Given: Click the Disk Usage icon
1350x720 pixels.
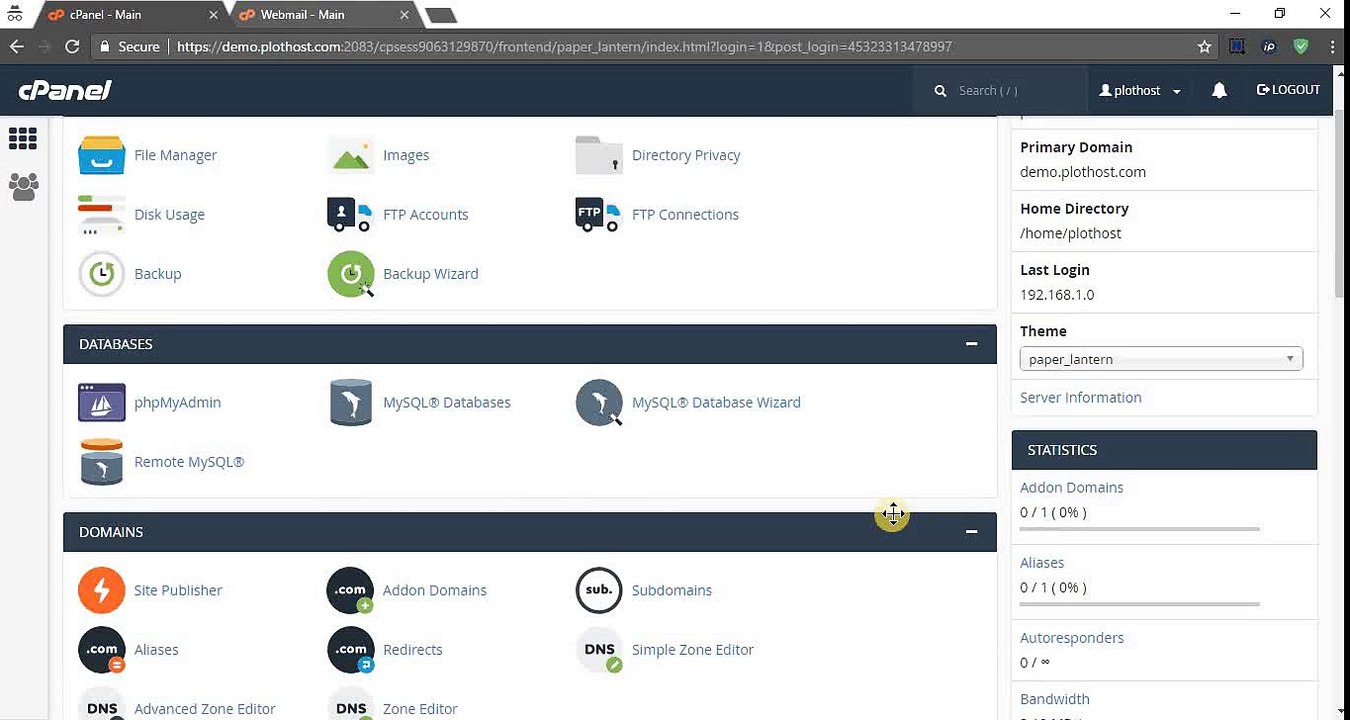Looking at the screenshot, I should (x=101, y=214).
